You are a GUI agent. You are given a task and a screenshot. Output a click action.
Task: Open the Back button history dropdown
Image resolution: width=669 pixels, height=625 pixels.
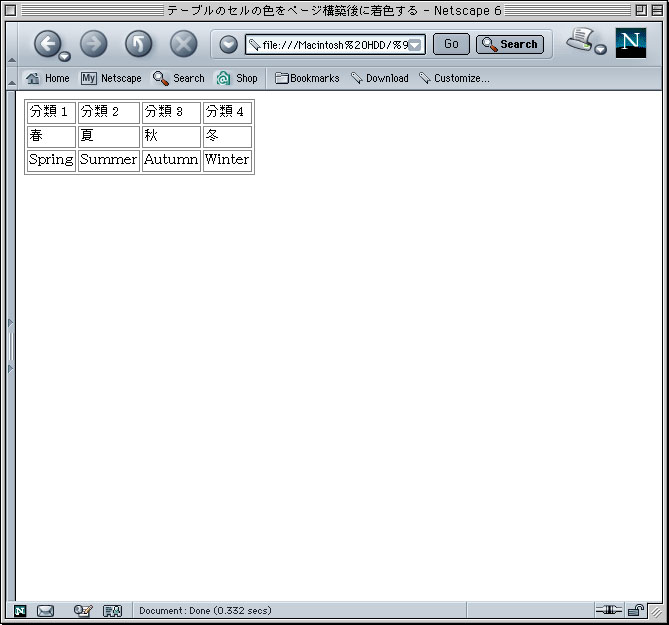[64, 56]
